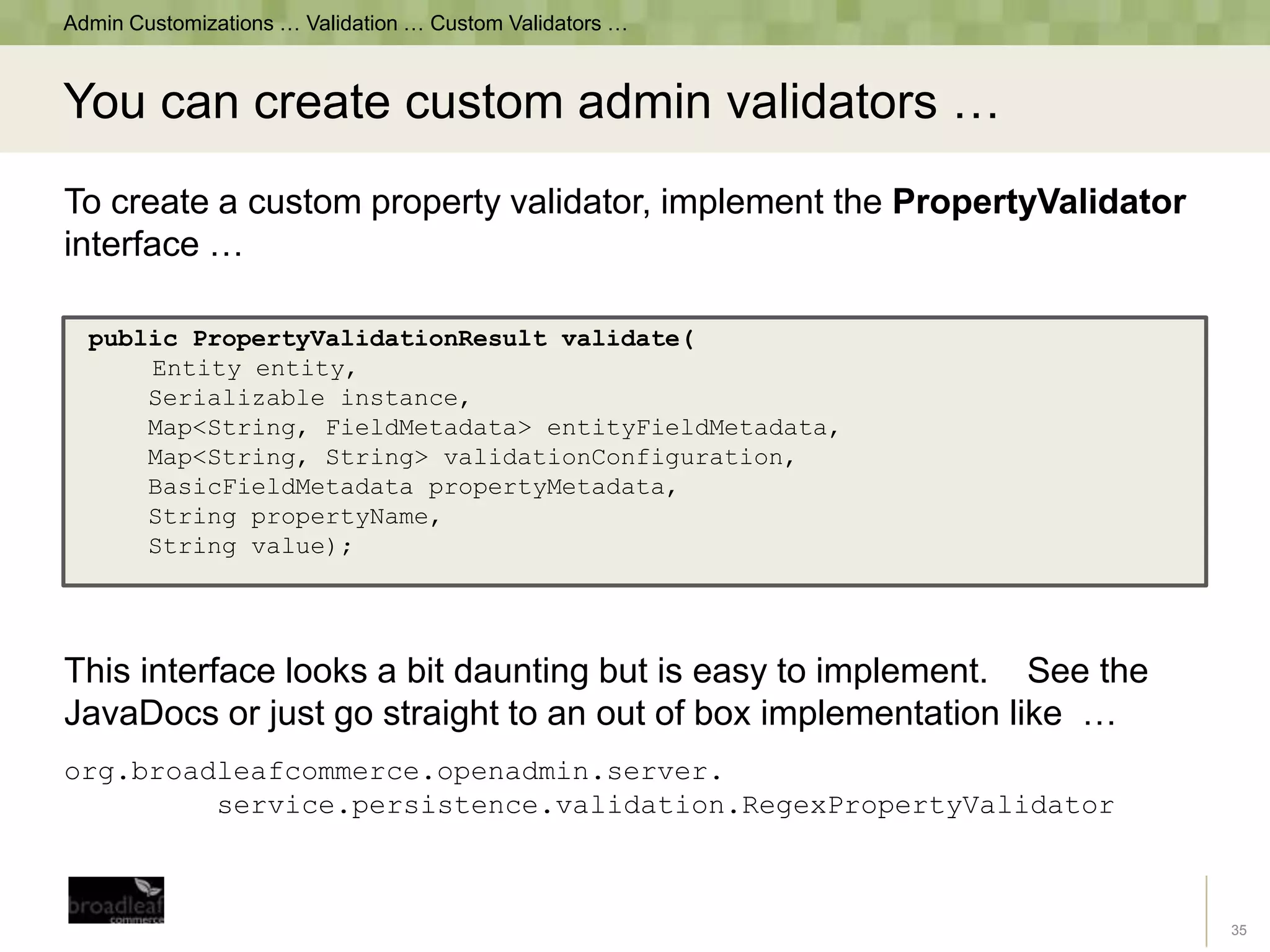
Task: Click the line 'Map<String, FieldMetadata> entityFieldMetadata,'
Action: pyautogui.click(x=493, y=428)
